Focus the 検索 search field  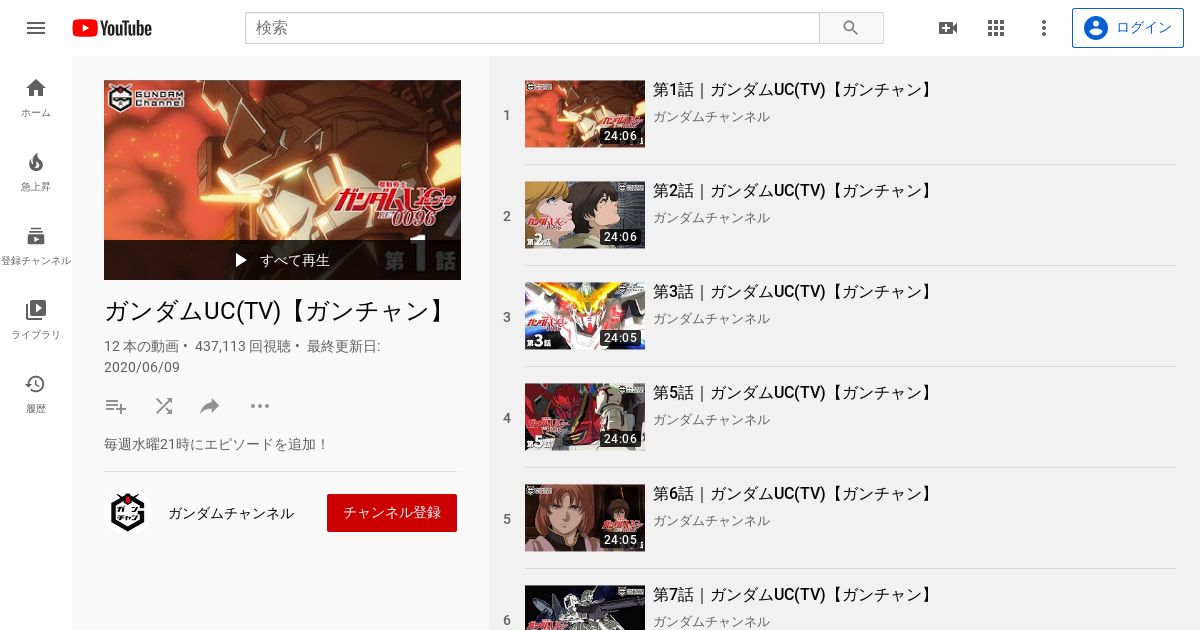(532, 28)
